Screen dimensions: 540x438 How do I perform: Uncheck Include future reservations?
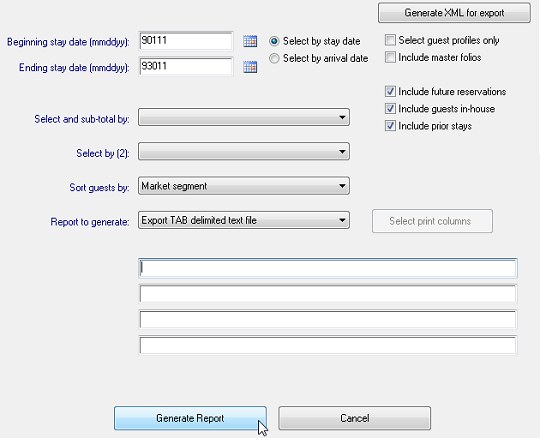(x=390, y=92)
